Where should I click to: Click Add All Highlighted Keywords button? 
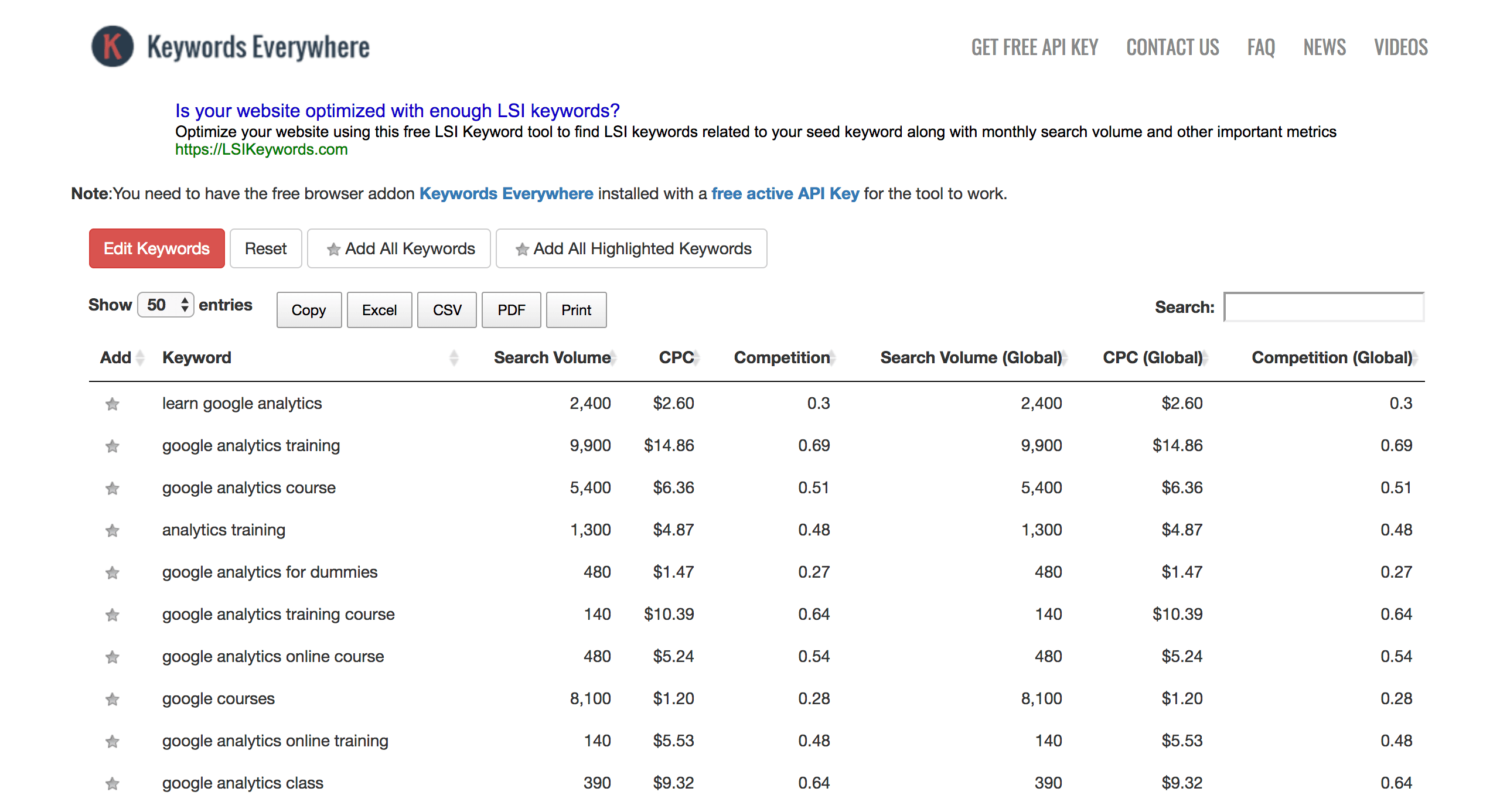pos(632,248)
